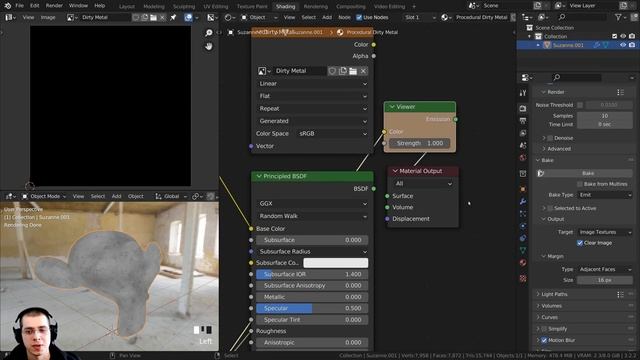Toggle Use Nodes checkbox

point(359,18)
